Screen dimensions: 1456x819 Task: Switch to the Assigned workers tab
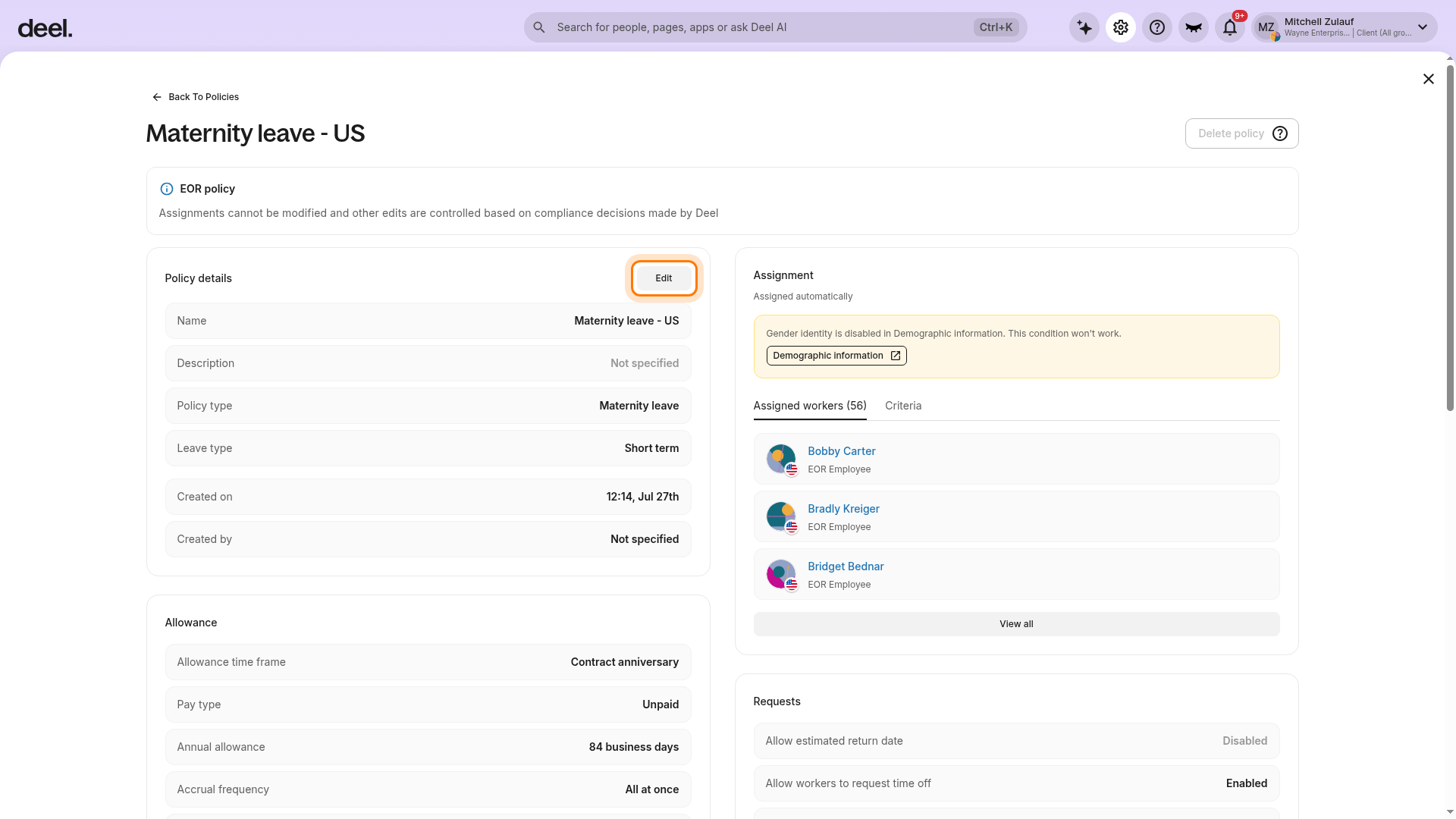(x=810, y=406)
